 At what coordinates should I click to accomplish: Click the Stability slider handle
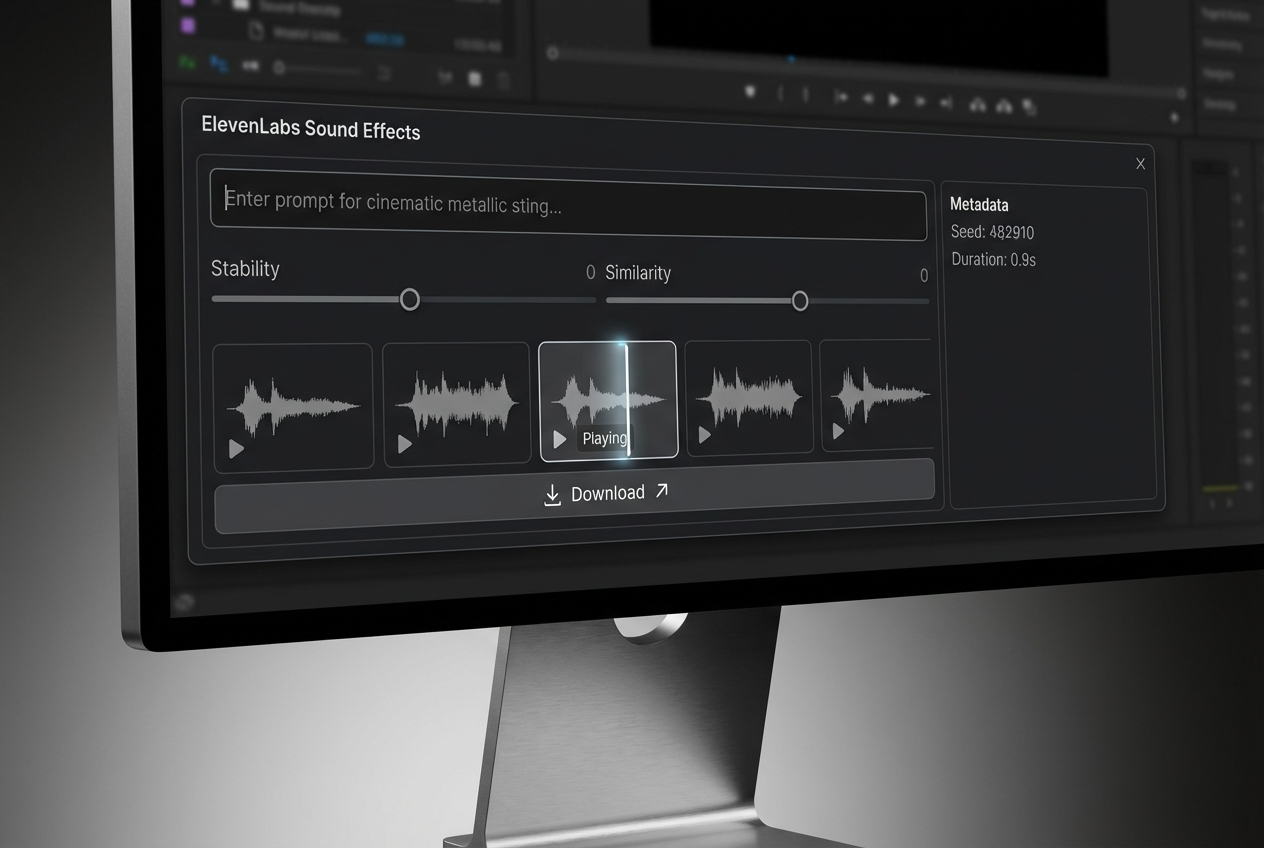tap(410, 300)
